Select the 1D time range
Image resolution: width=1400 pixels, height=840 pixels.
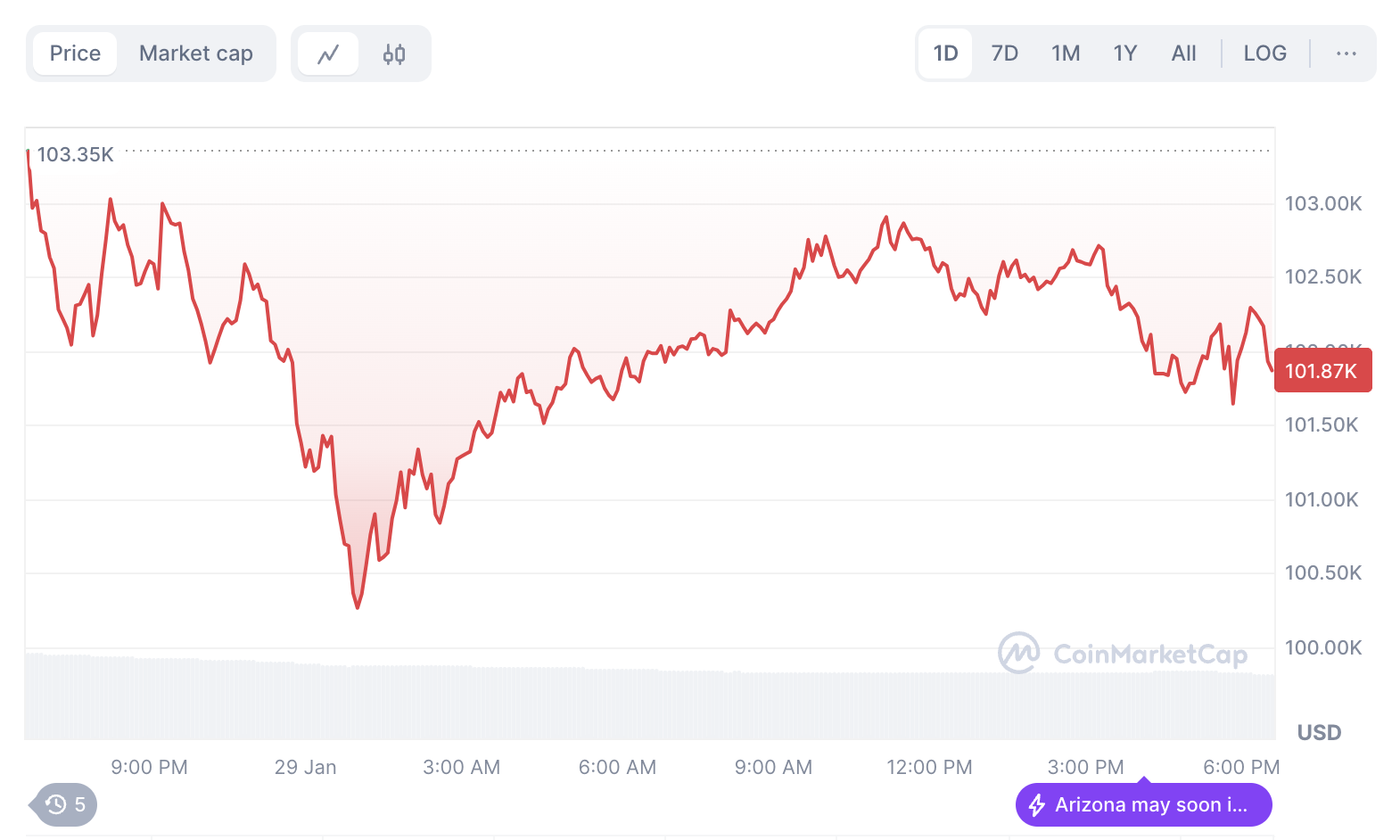pos(945,54)
